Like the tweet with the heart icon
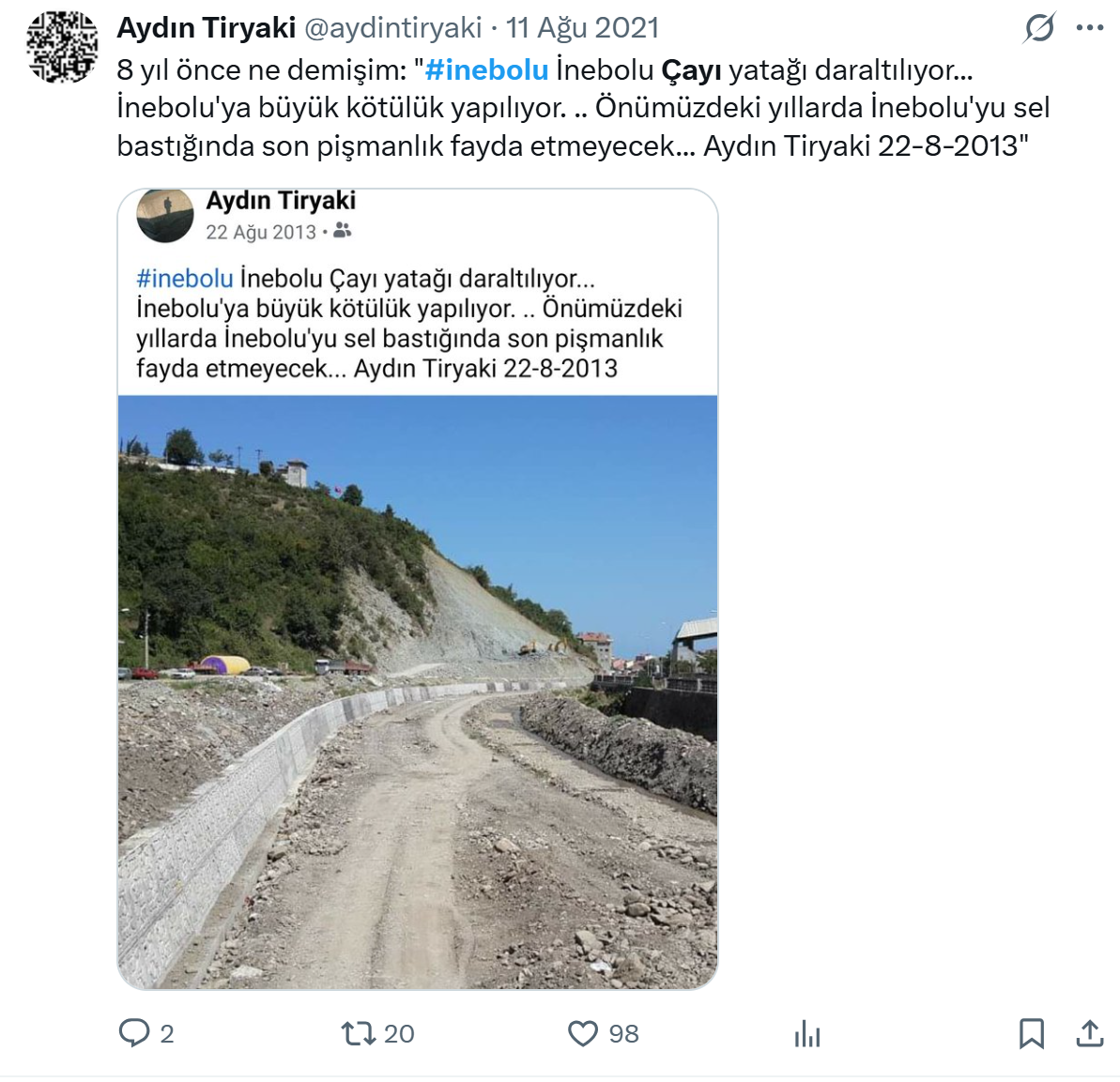The image size is (1120, 1082). [x=583, y=1033]
